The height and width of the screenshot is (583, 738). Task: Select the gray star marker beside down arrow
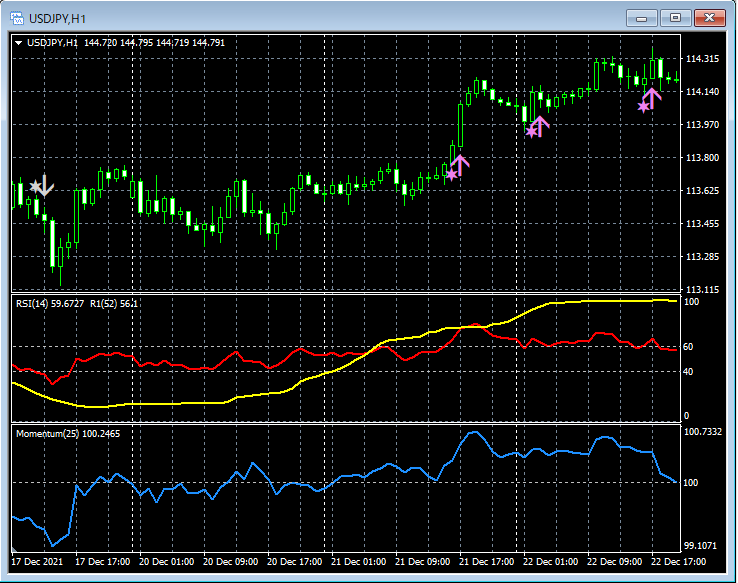(x=35, y=186)
